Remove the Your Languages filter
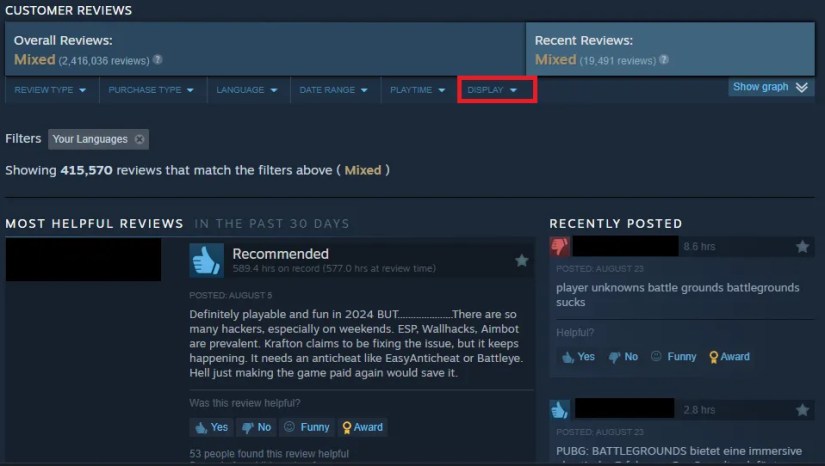Screen dimensions: 825x466 click(x=139, y=139)
